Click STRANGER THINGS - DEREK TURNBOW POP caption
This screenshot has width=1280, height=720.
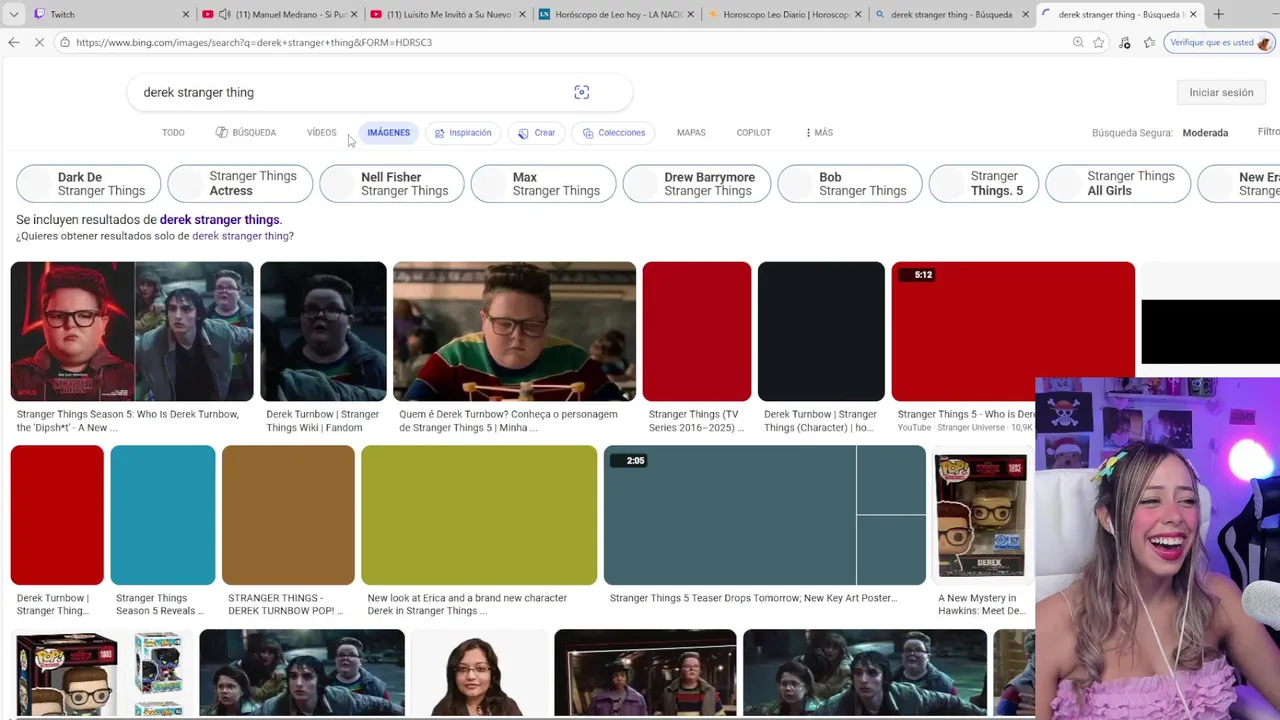(286, 604)
